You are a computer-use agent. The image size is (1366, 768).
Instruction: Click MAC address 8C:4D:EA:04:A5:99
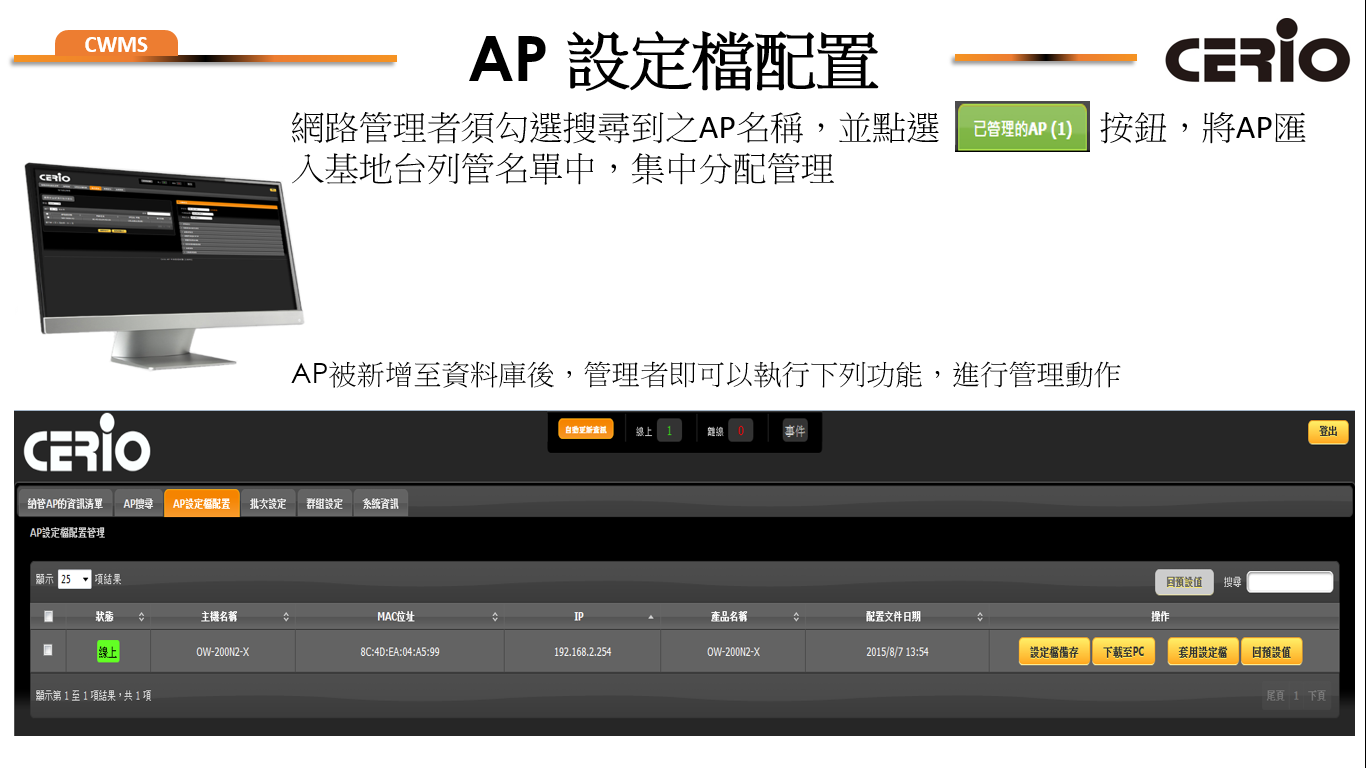click(x=400, y=652)
